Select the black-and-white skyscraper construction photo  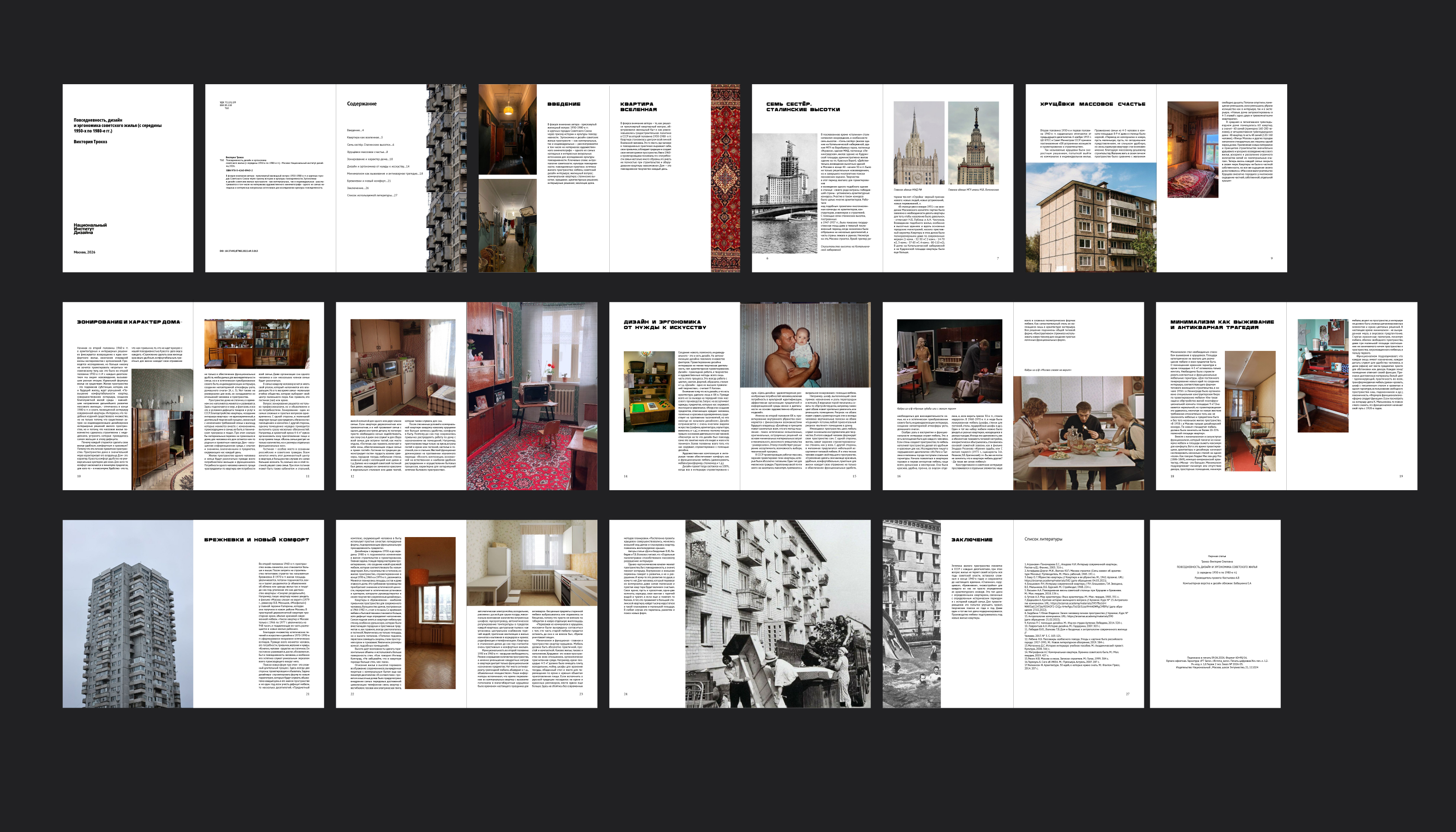click(x=785, y=193)
